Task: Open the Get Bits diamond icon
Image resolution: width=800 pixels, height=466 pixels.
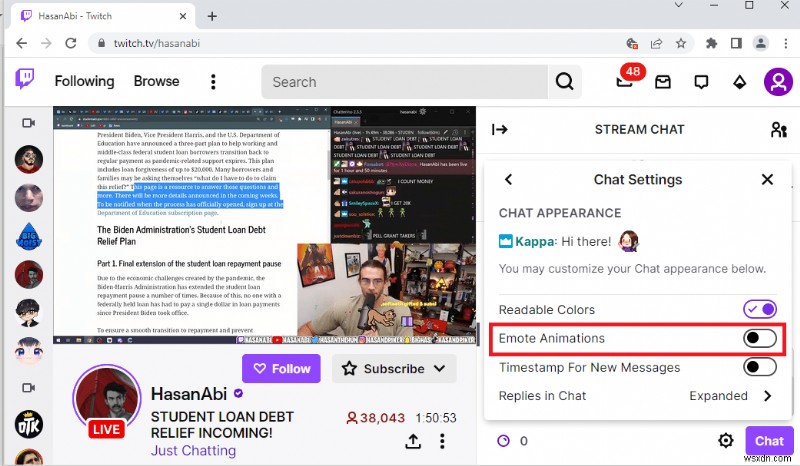Action: tap(739, 82)
